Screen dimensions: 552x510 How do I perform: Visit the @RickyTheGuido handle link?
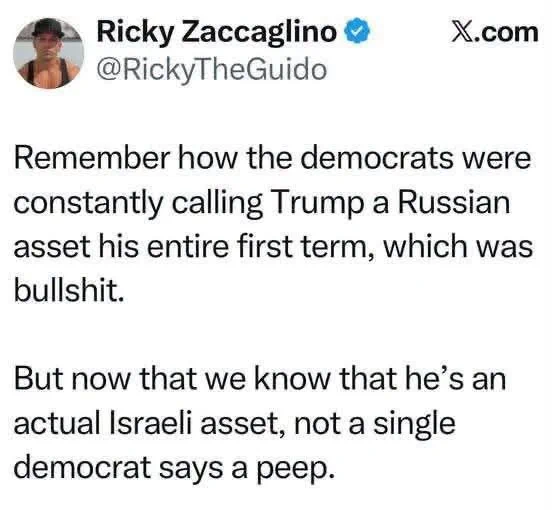(212, 70)
